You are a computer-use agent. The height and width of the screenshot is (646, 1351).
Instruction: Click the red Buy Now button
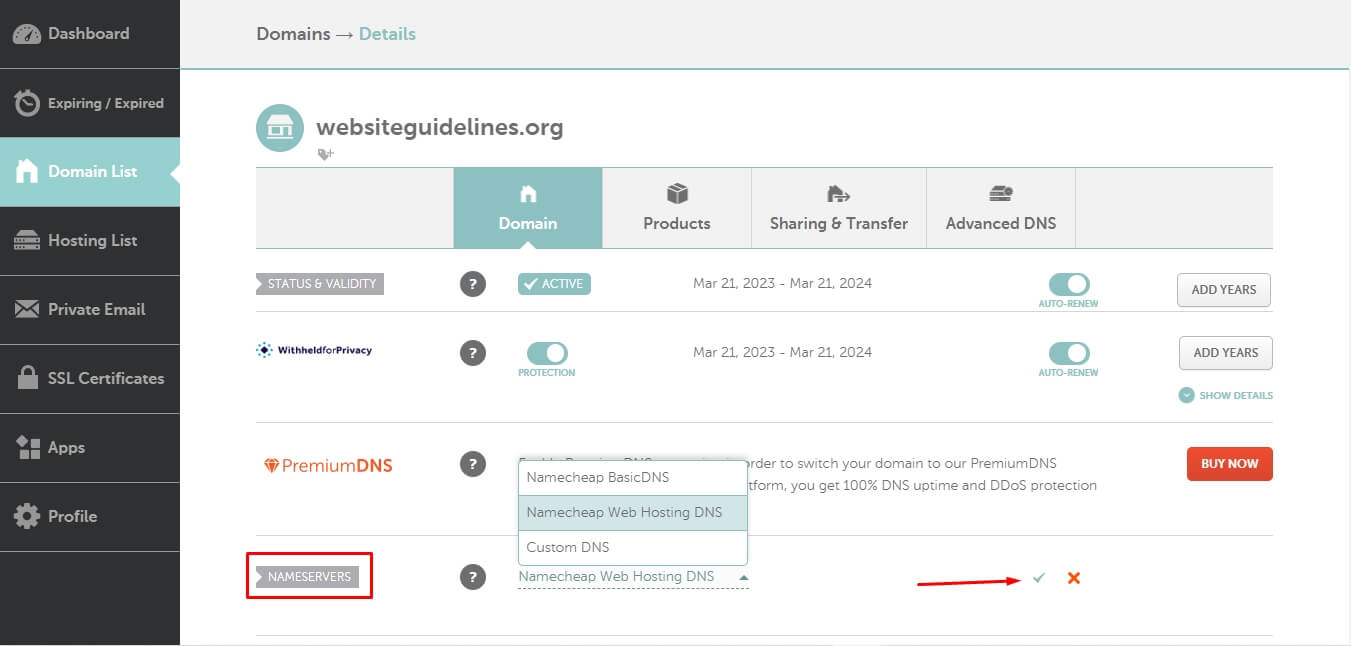1229,464
